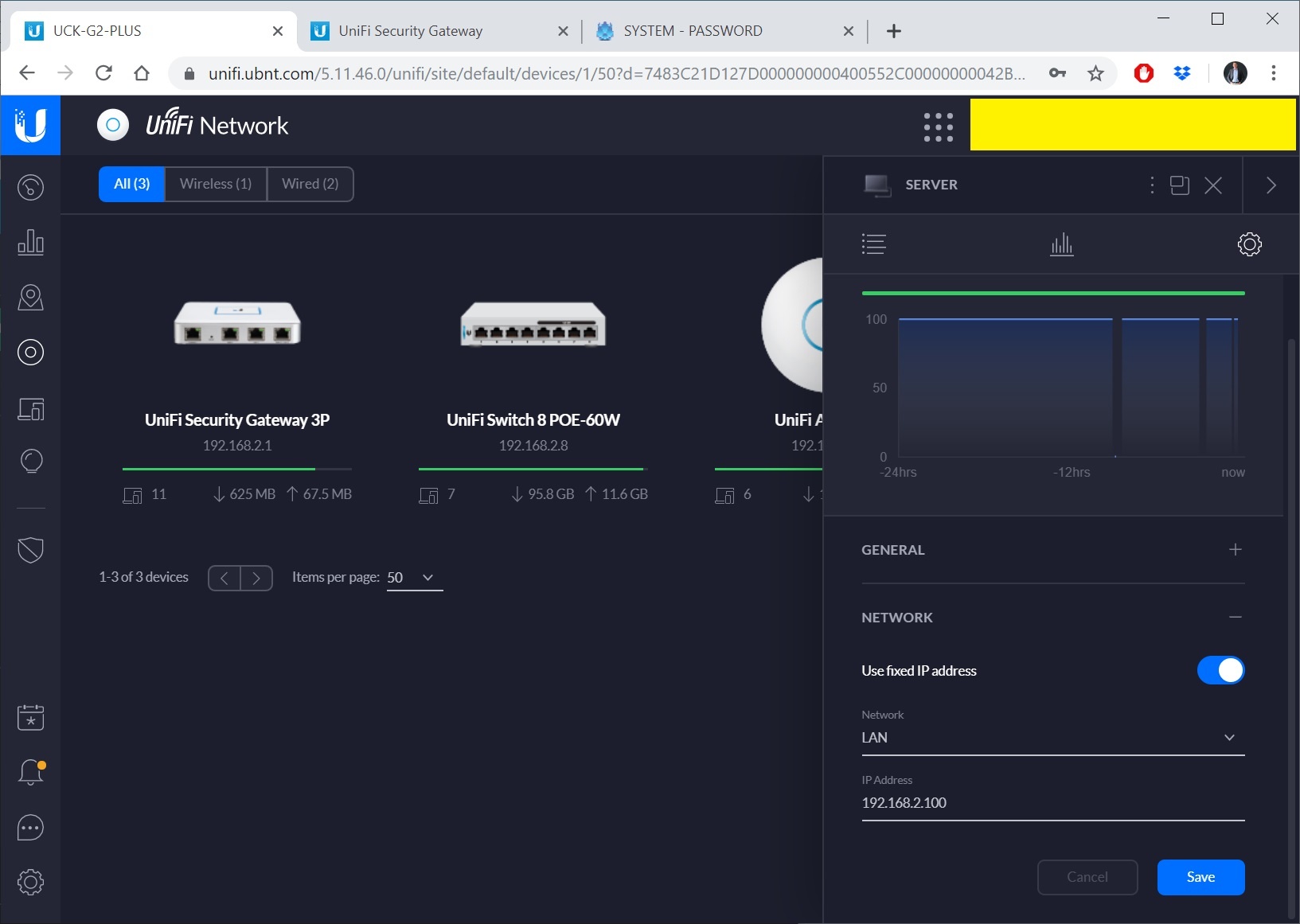The height and width of the screenshot is (924, 1300).
Task: Close the UniFi Security Gateway browser tab
Action: pyautogui.click(x=563, y=31)
